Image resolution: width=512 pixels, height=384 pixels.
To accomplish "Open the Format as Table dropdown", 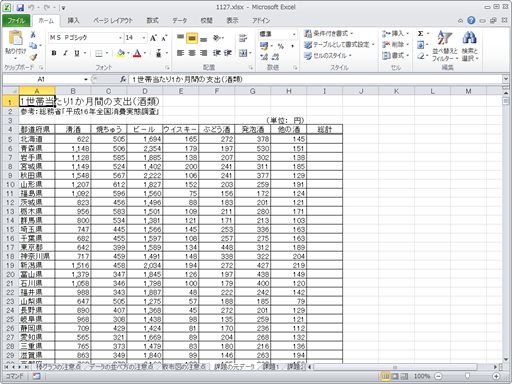I will [339, 45].
